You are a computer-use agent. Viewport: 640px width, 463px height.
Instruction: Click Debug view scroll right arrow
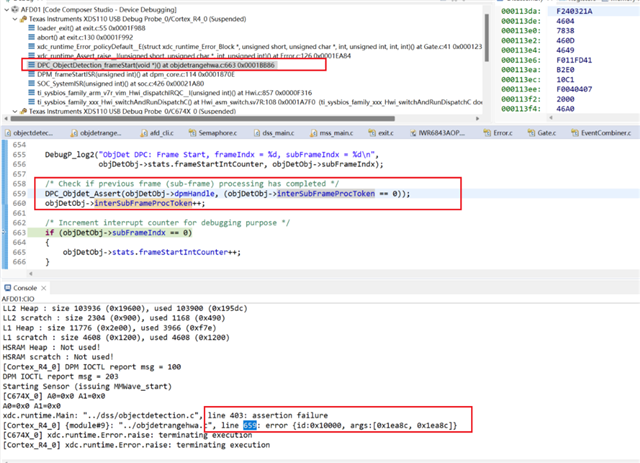[478, 118]
